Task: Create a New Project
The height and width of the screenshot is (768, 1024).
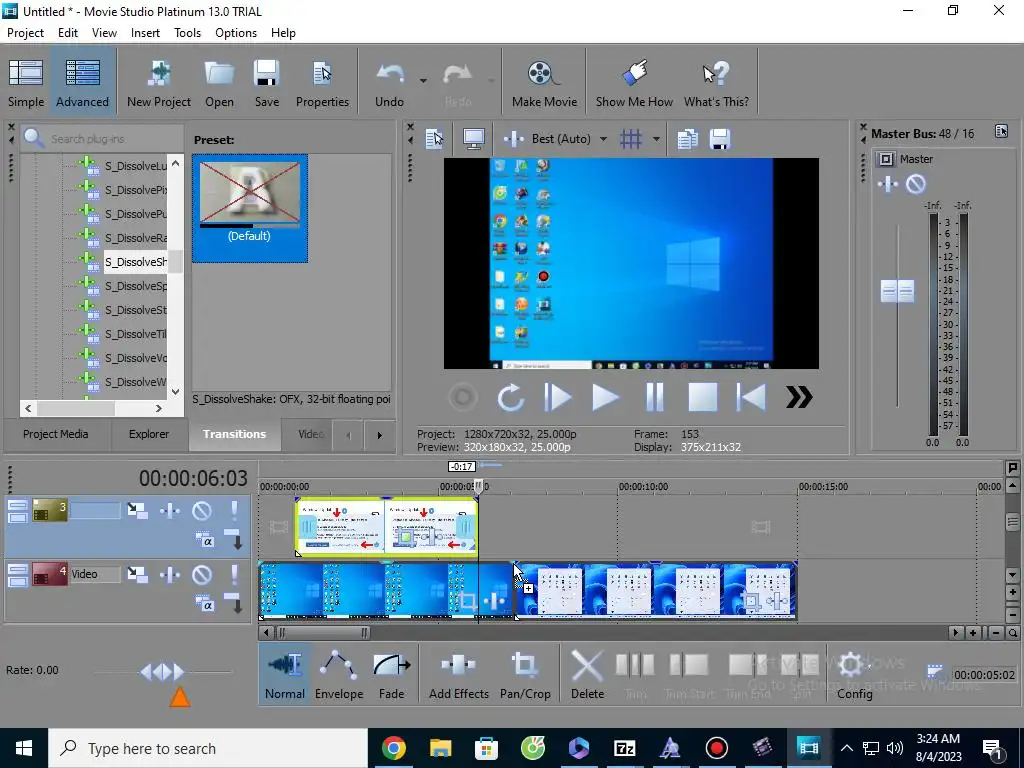Action: tap(159, 83)
